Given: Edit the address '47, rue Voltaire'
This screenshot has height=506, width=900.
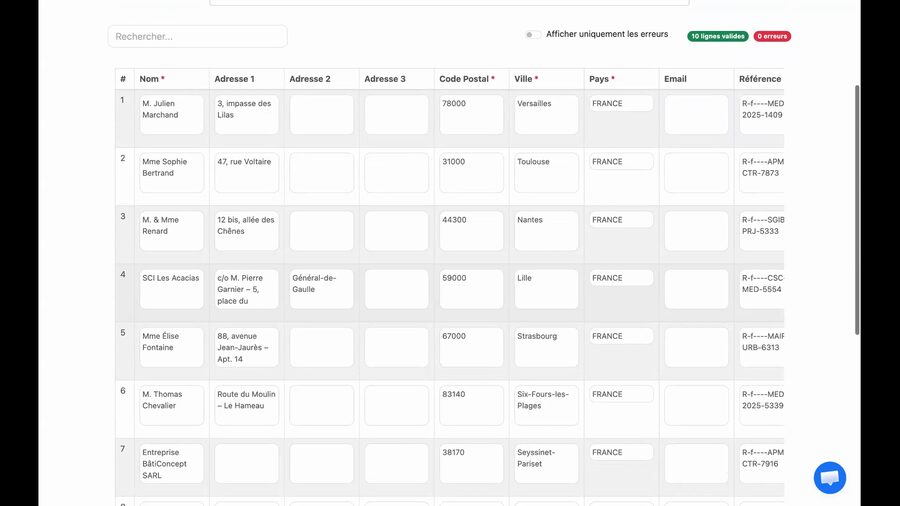Looking at the screenshot, I should point(246,172).
